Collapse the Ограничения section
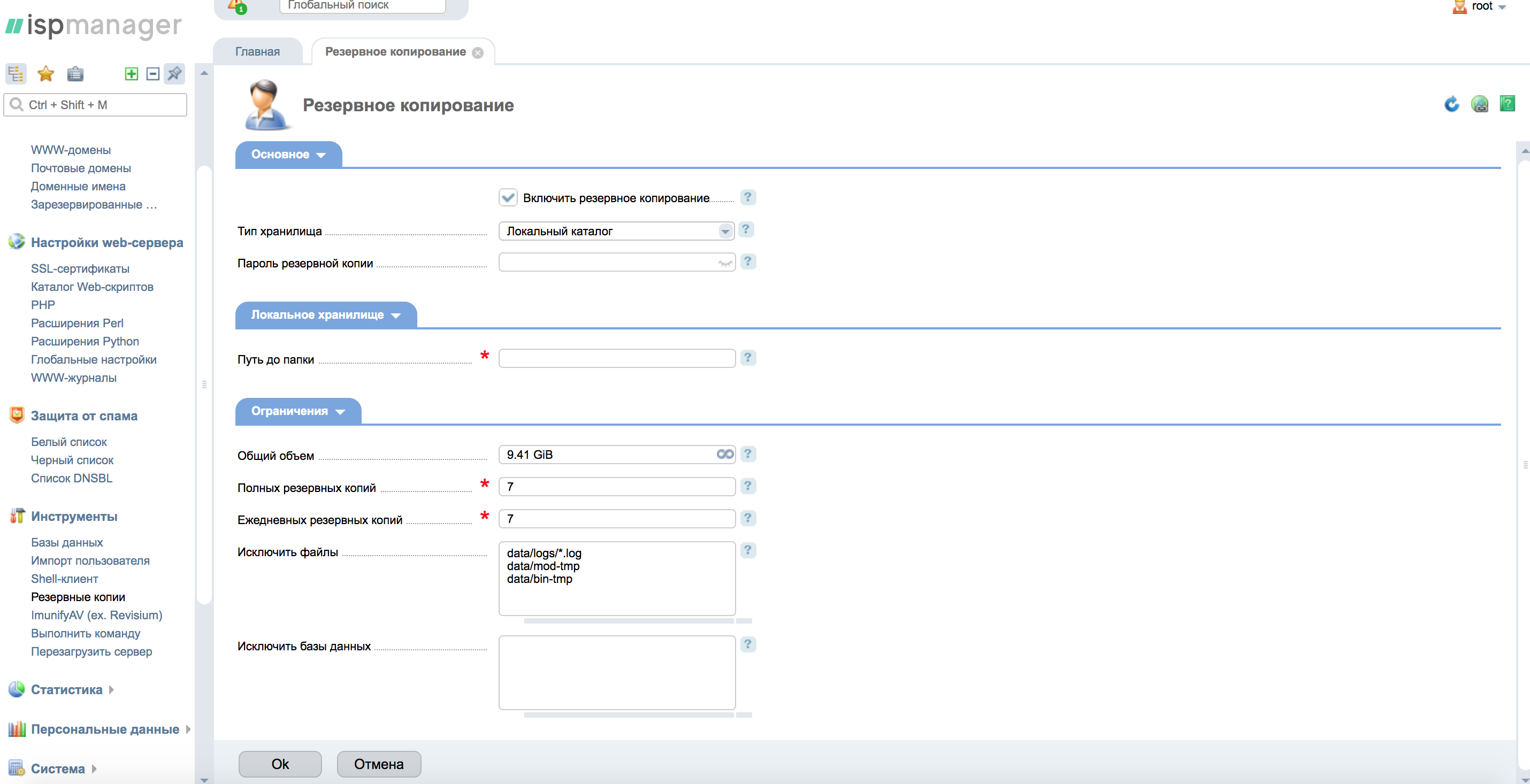Viewport: 1530px width, 784px height. 298,411
